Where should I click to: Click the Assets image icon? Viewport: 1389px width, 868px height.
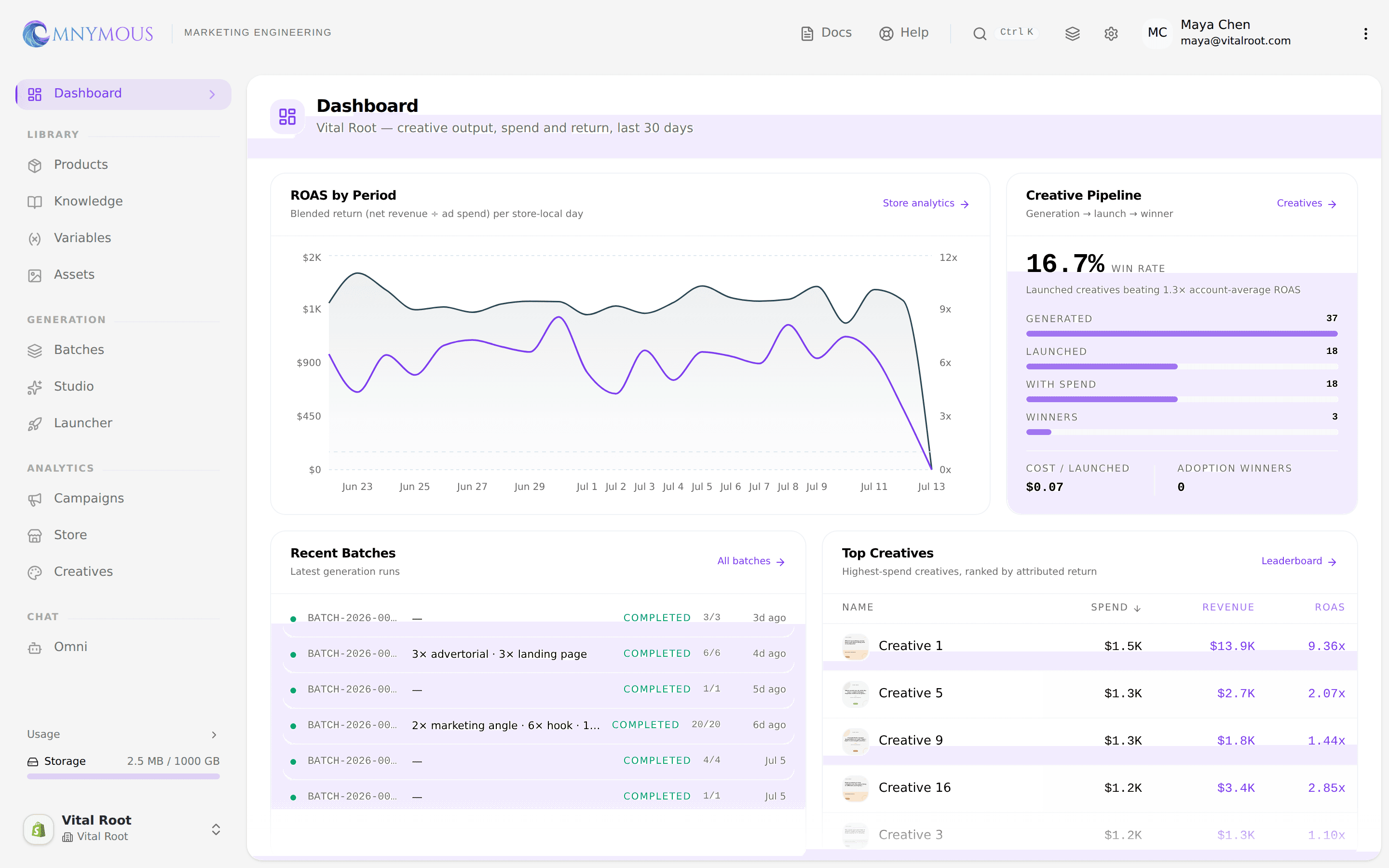35,276
